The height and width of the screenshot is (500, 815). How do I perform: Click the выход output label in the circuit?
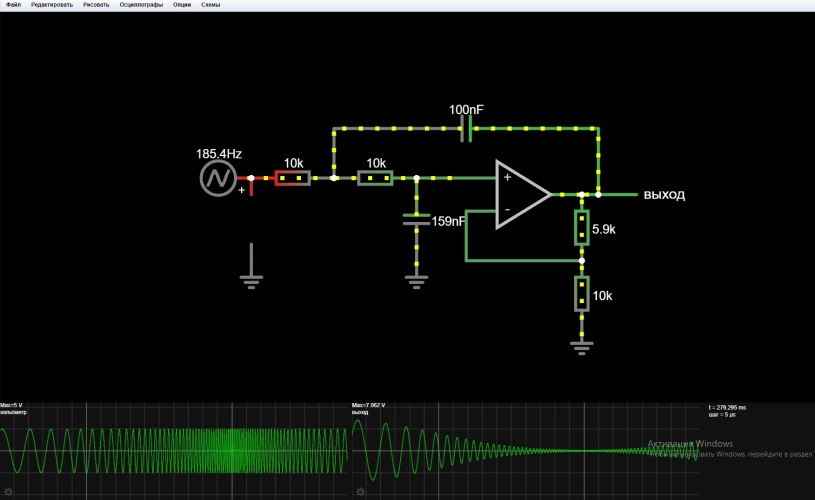point(664,195)
